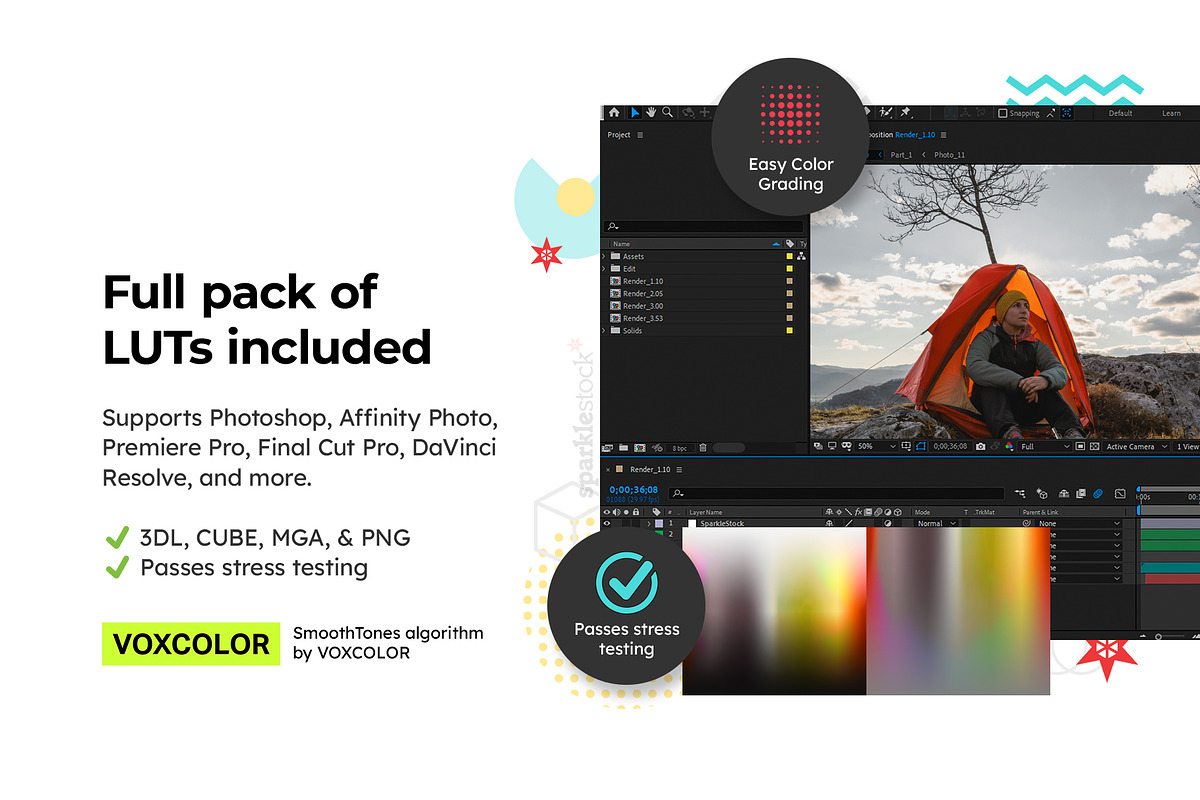Select the Render_2.05 composition in Project panel
The width and height of the screenshot is (1200, 800).
pyautogui.click(x=643, y=294)
